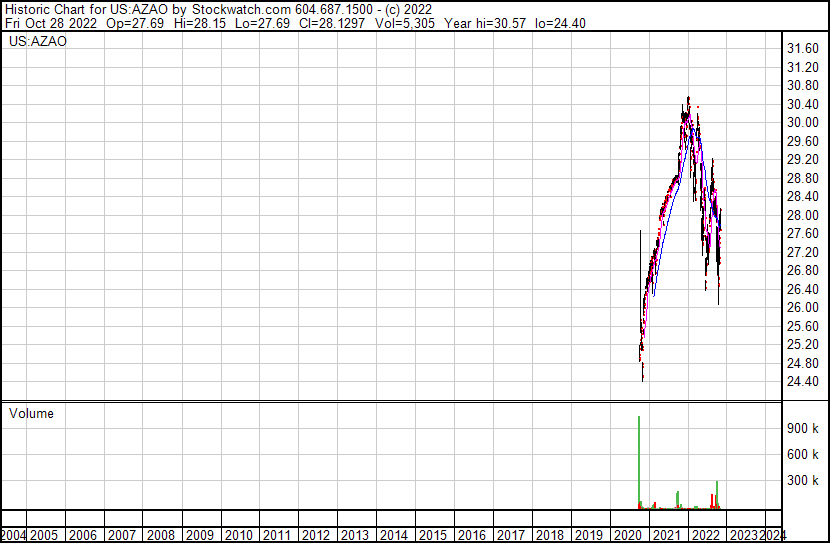Pick the 2012 year label on the time axis
The height and width of the screenshot is (543, 830).
tap(316, 535)
